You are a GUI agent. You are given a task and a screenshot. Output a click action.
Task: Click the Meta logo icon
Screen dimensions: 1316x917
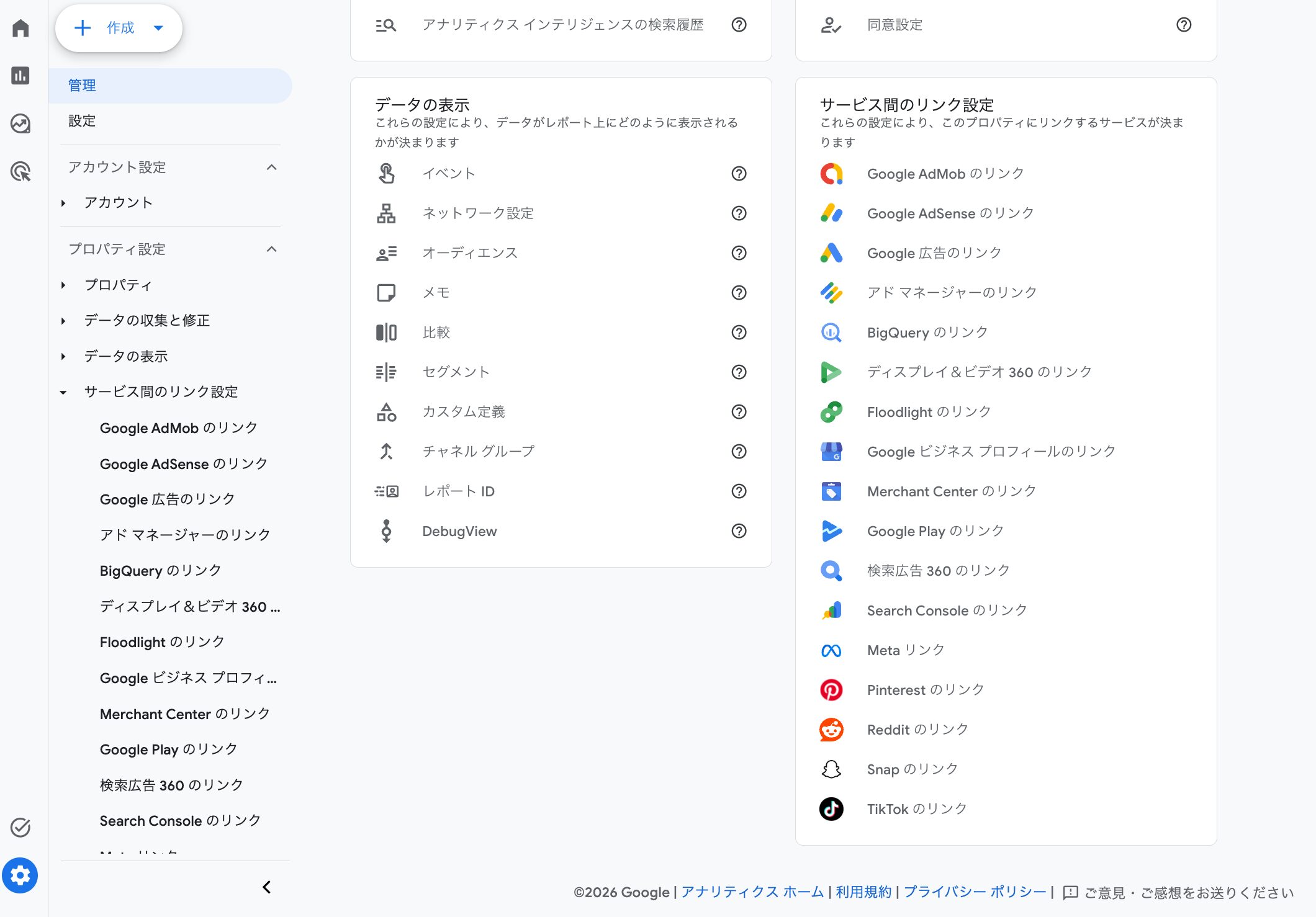pyautogui.click(x=831, y=650)
